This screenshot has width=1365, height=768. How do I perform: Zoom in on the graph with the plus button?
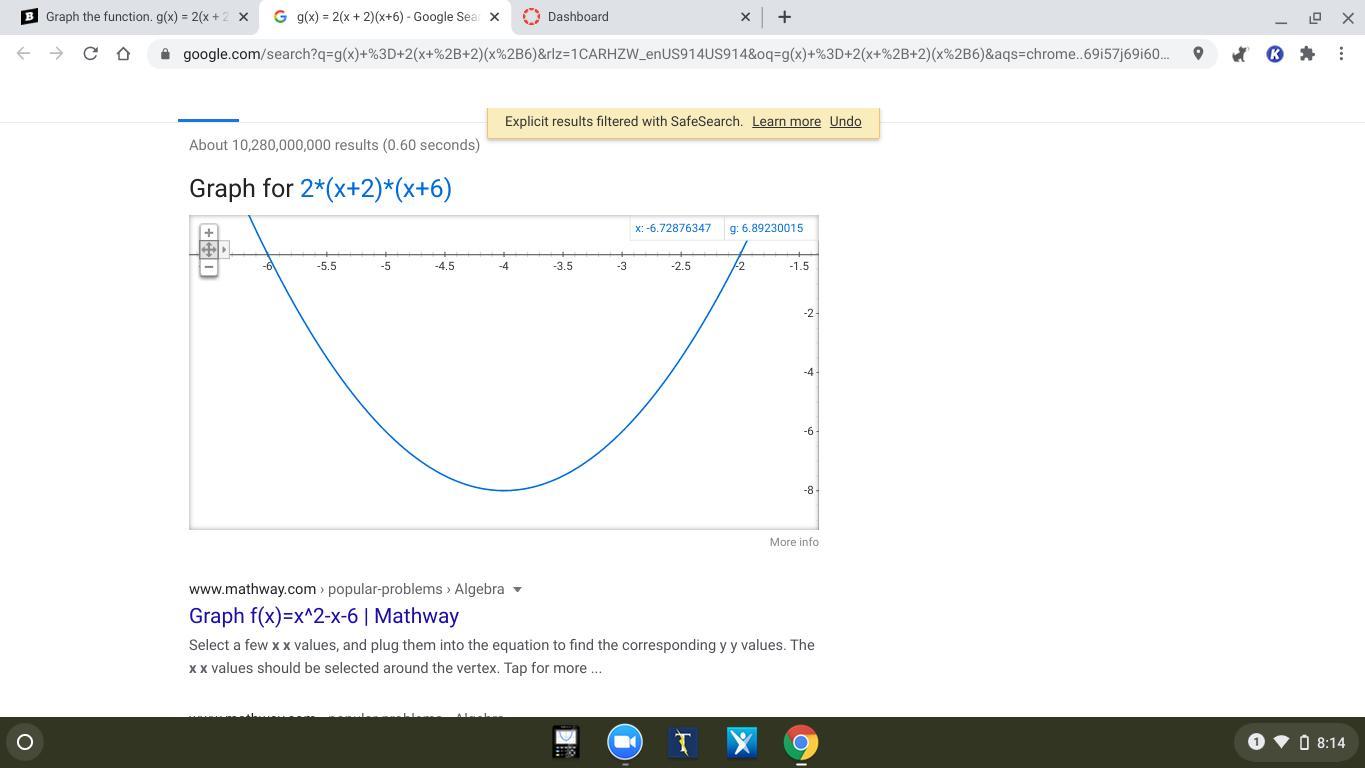(x=208, y=232)
